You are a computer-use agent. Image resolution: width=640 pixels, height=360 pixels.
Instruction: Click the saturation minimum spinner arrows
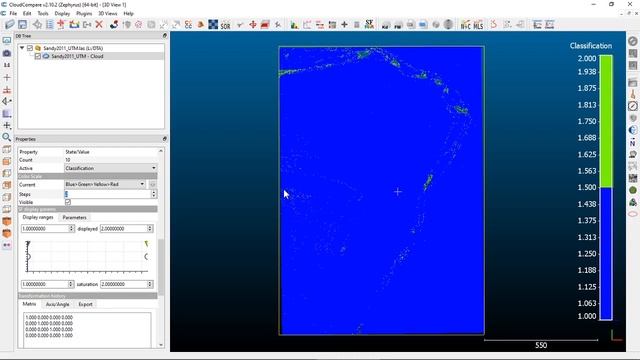(x=71, y=284)
